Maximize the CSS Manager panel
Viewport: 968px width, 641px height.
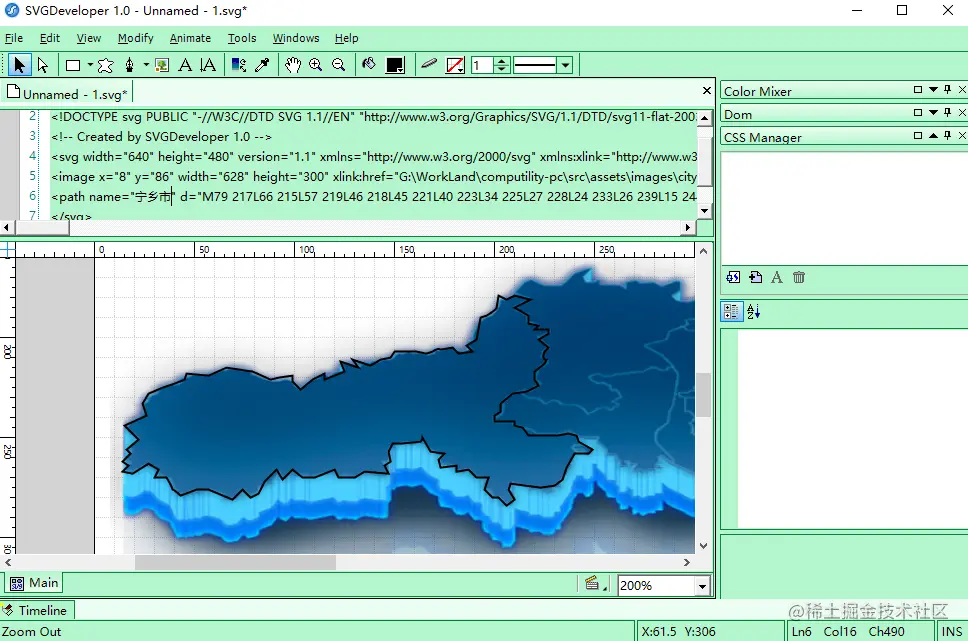pyautogui.click(x=918, y=135)
